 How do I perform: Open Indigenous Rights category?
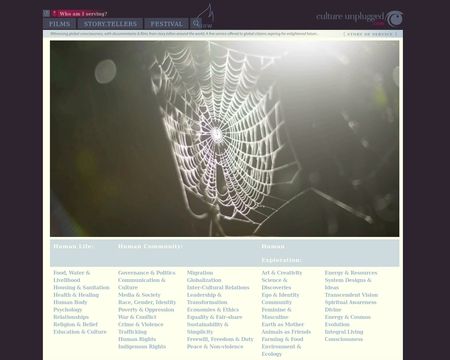tap(142, 346)
